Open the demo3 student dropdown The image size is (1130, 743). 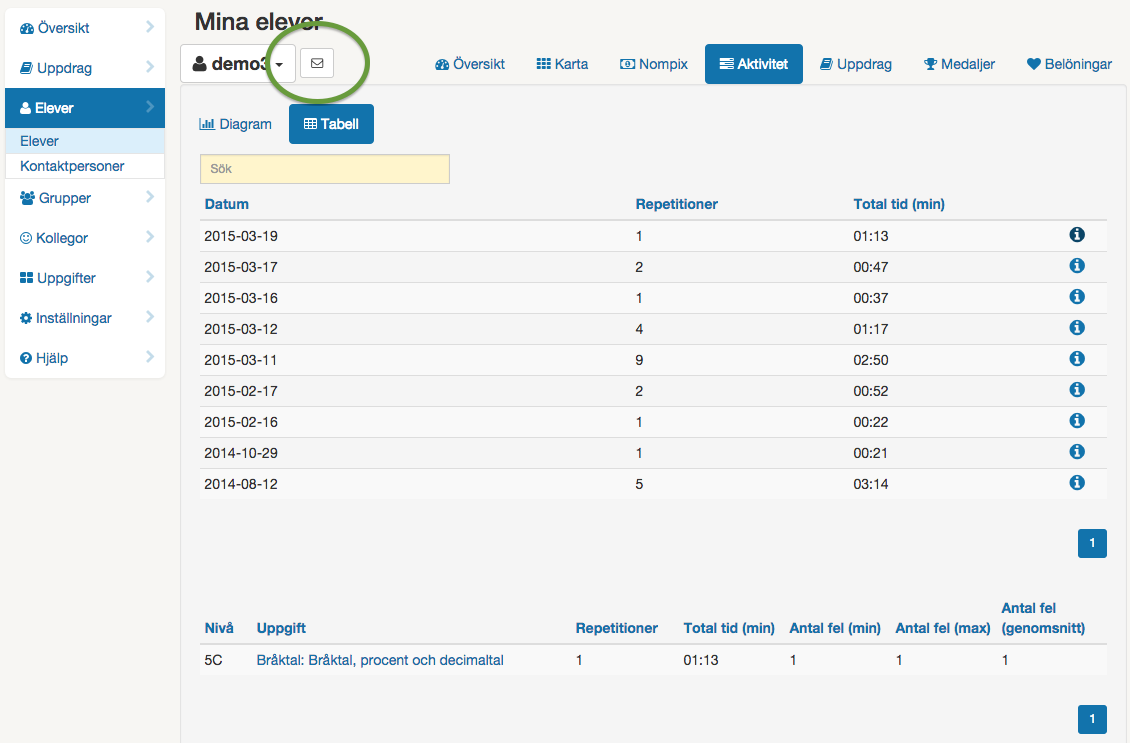(x=238, y=64)
